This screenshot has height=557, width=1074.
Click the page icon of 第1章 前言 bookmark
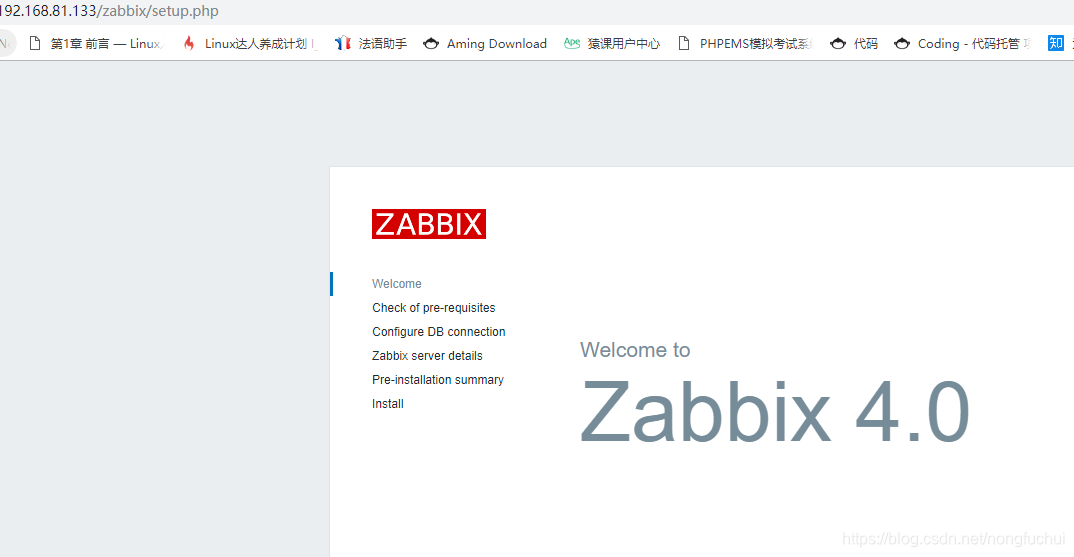[x=35, y=44]
